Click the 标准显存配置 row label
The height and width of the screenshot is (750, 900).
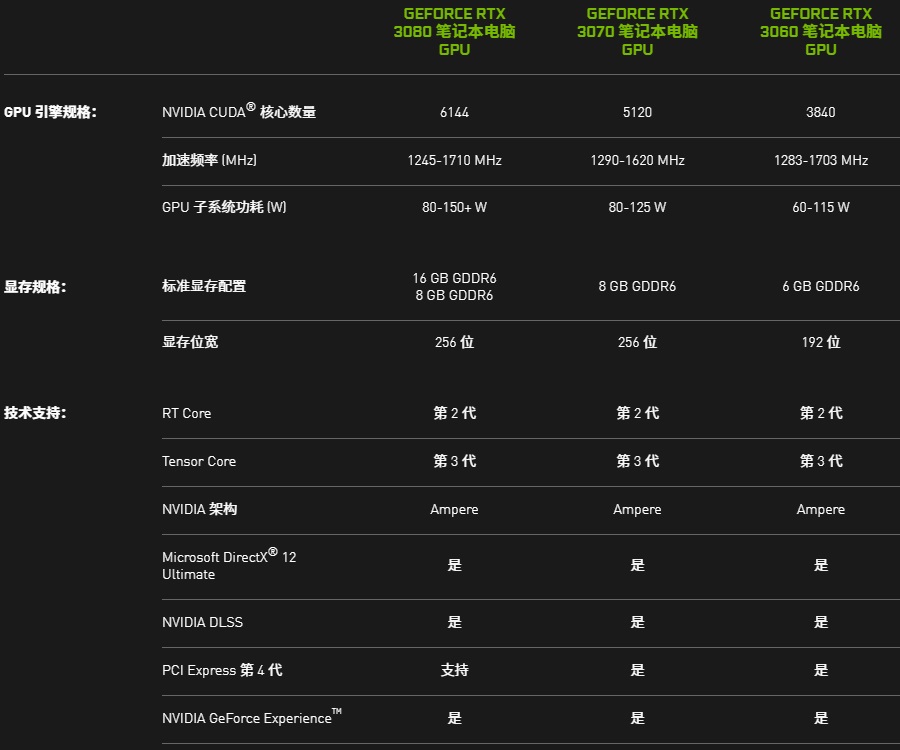click(204, 286)
